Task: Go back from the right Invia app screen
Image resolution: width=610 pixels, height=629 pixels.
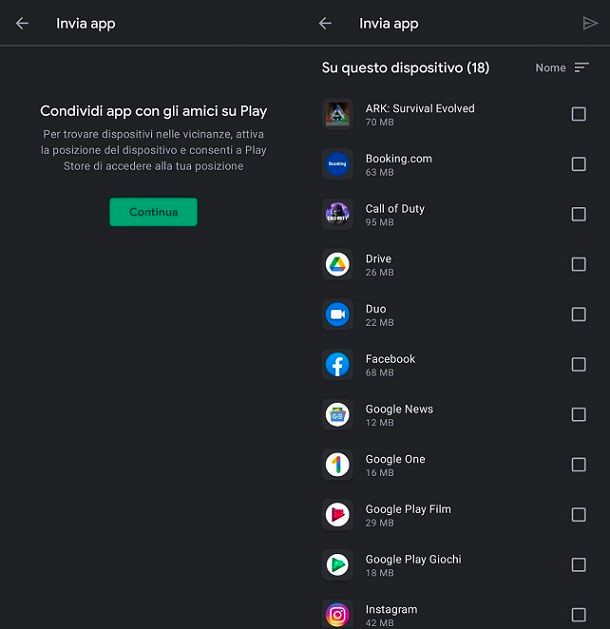Action: [325, 23]
